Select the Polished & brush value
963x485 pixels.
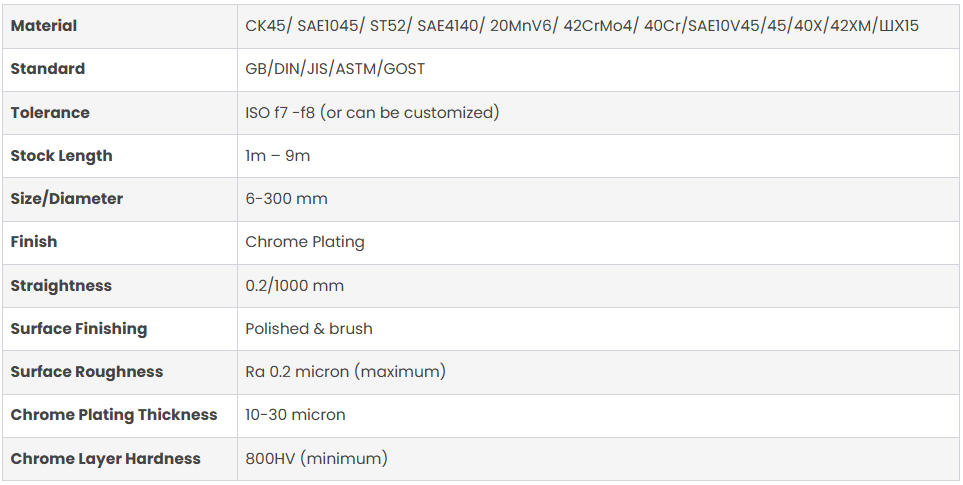(x=309, y=329)
